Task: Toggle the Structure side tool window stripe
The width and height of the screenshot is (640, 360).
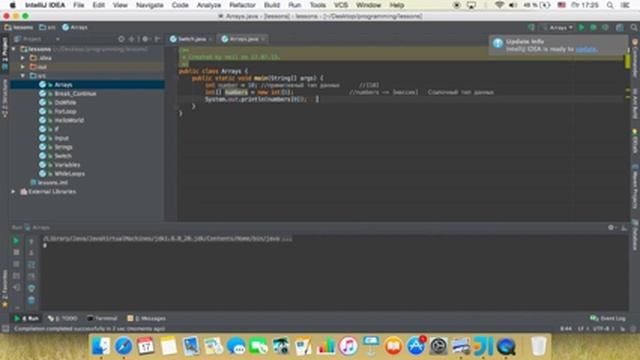Action: (x=4, y=98)
